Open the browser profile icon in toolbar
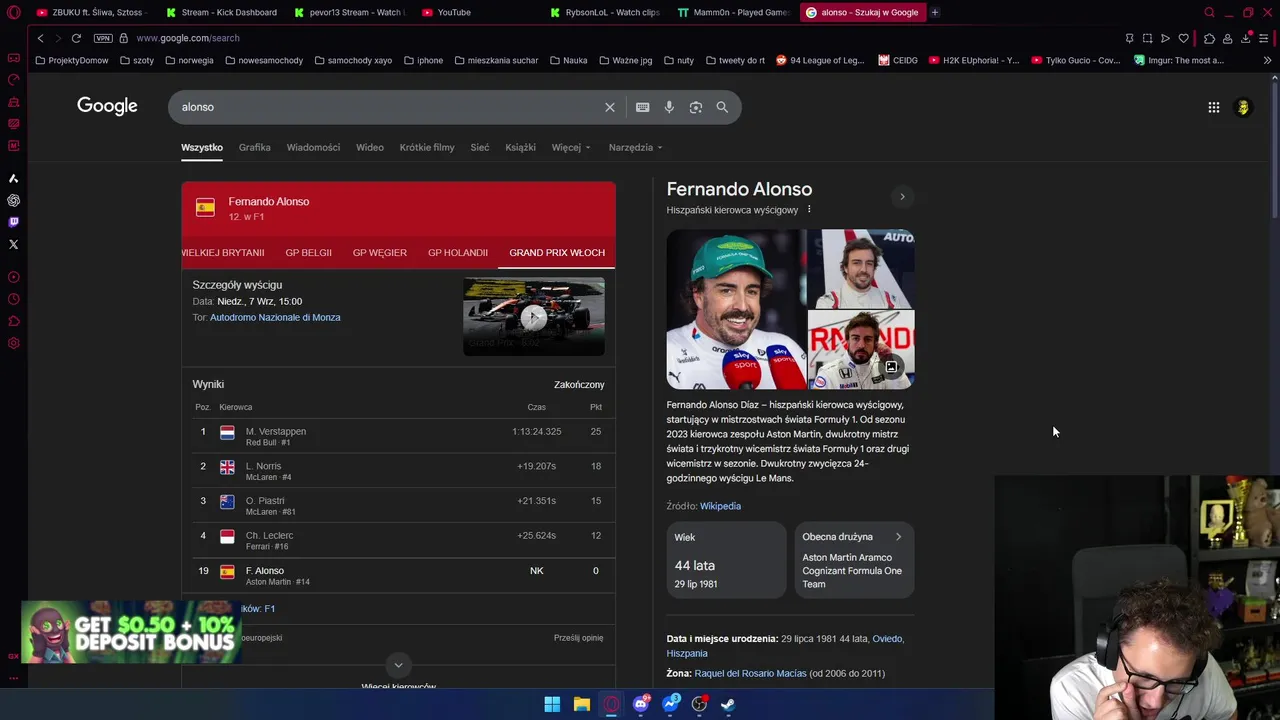The width and height of the screenshot is (1280, 720). [x=1227, y=38]
